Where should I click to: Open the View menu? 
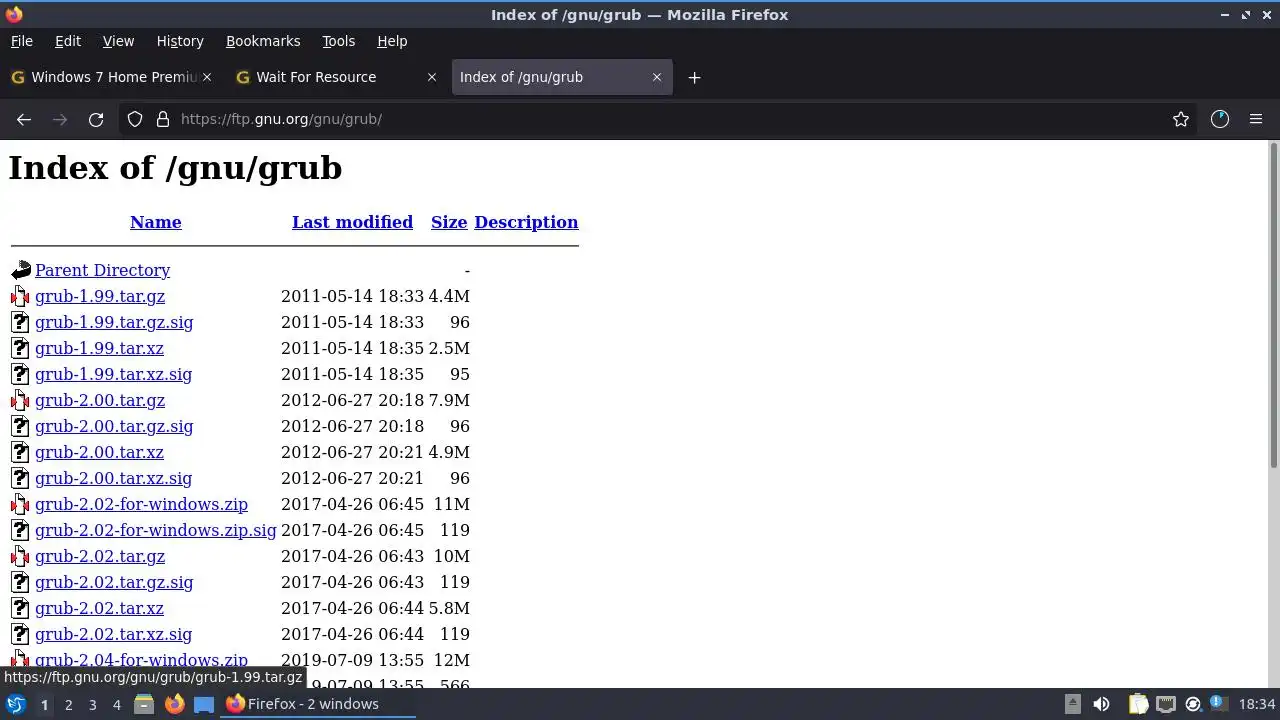[x=118, y=41]
